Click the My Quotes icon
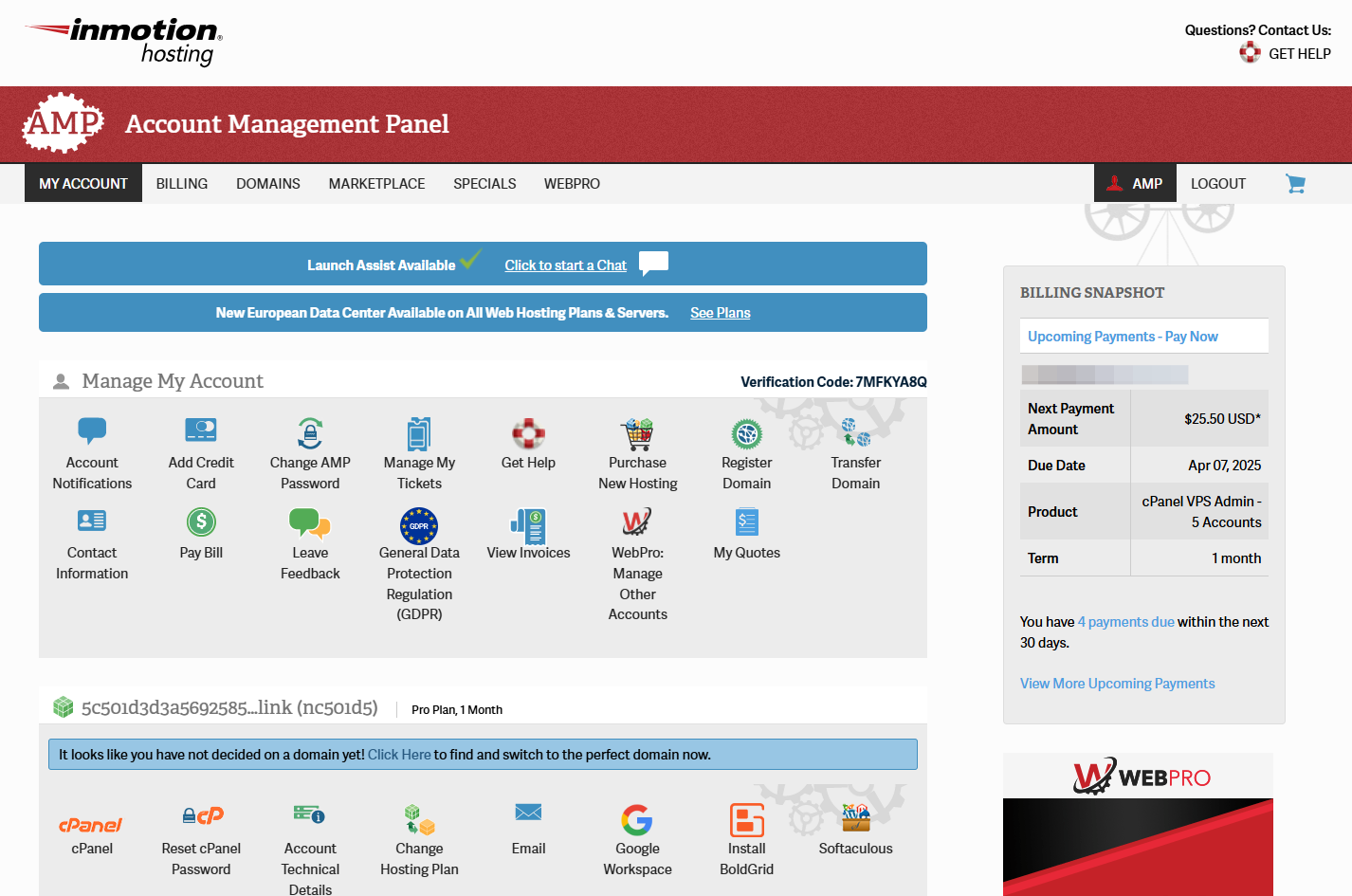Image resolution: width=1352 pixels, height=896 pixels. [x=747, y=522]
